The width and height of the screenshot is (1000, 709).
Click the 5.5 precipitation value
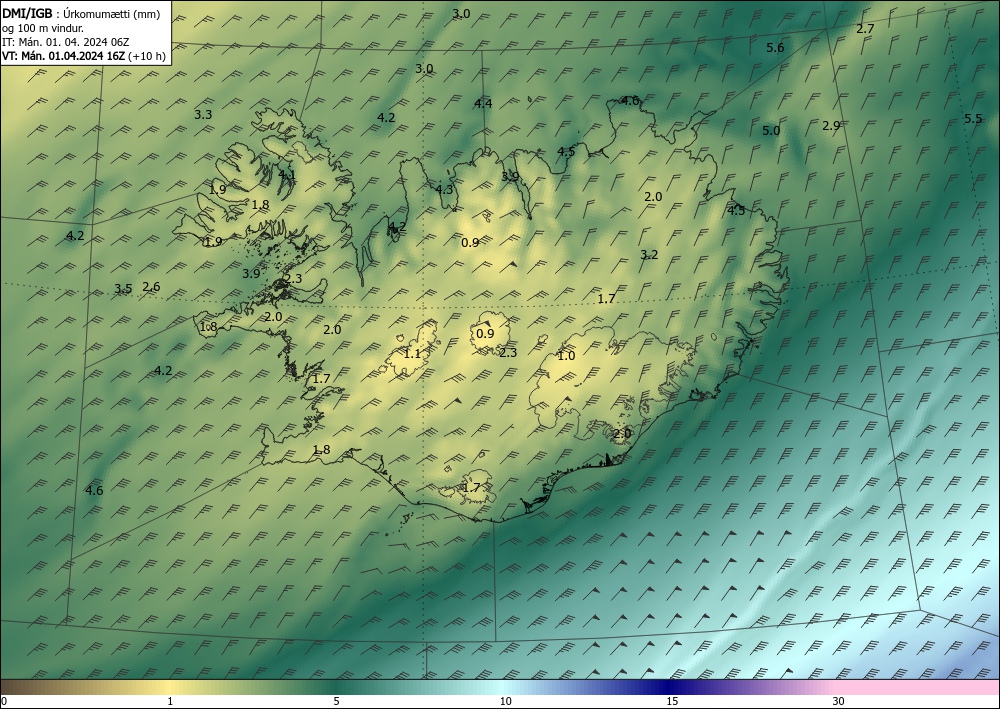point(973,119)
